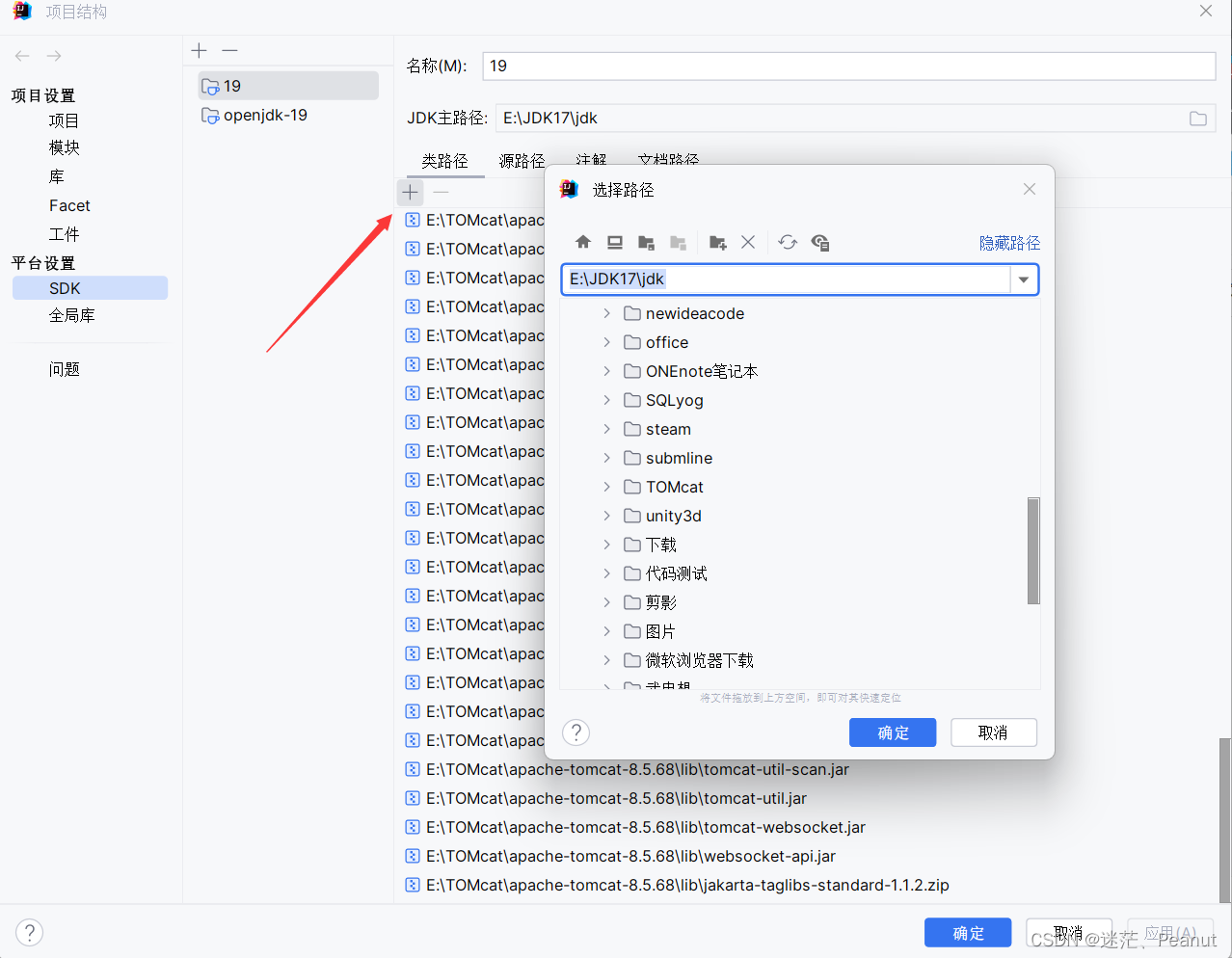Image resolution: width=1232 pixels, height=958 pixels.
Task: Open 模块 settings page
Action: (65, 147)
